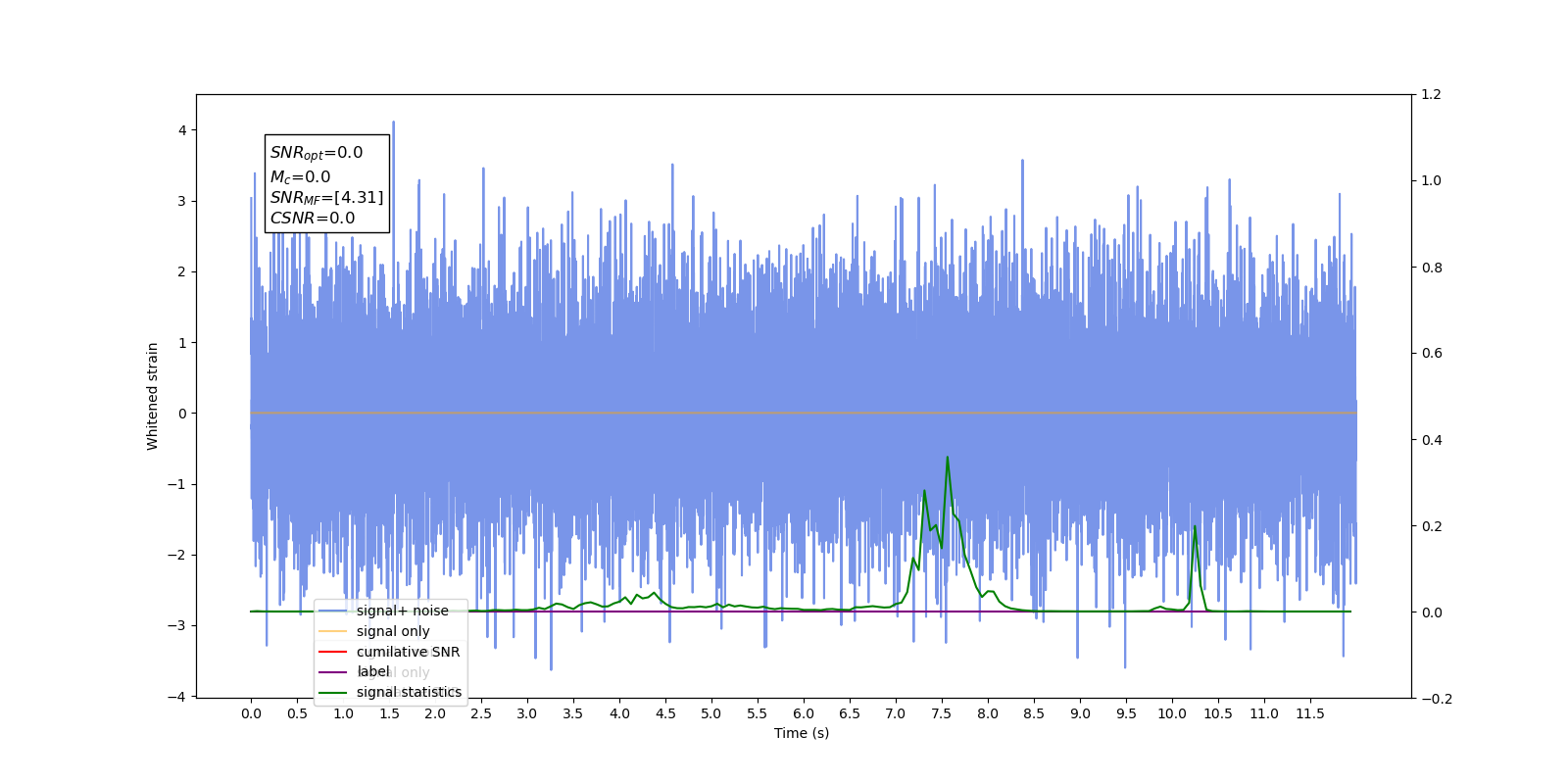
Task: Click the red cumulative SNR legend swatch
Action: tap(333, 652)
